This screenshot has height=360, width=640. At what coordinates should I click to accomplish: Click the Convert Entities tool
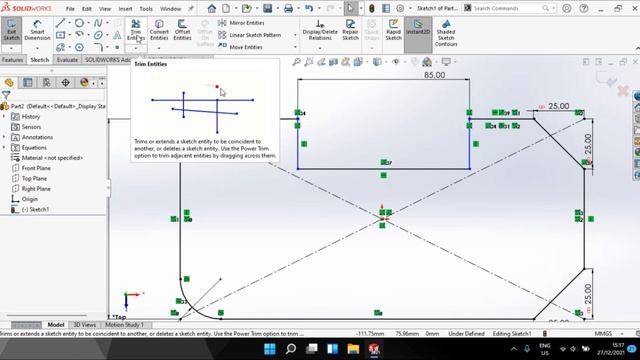[x=159, y=30]
